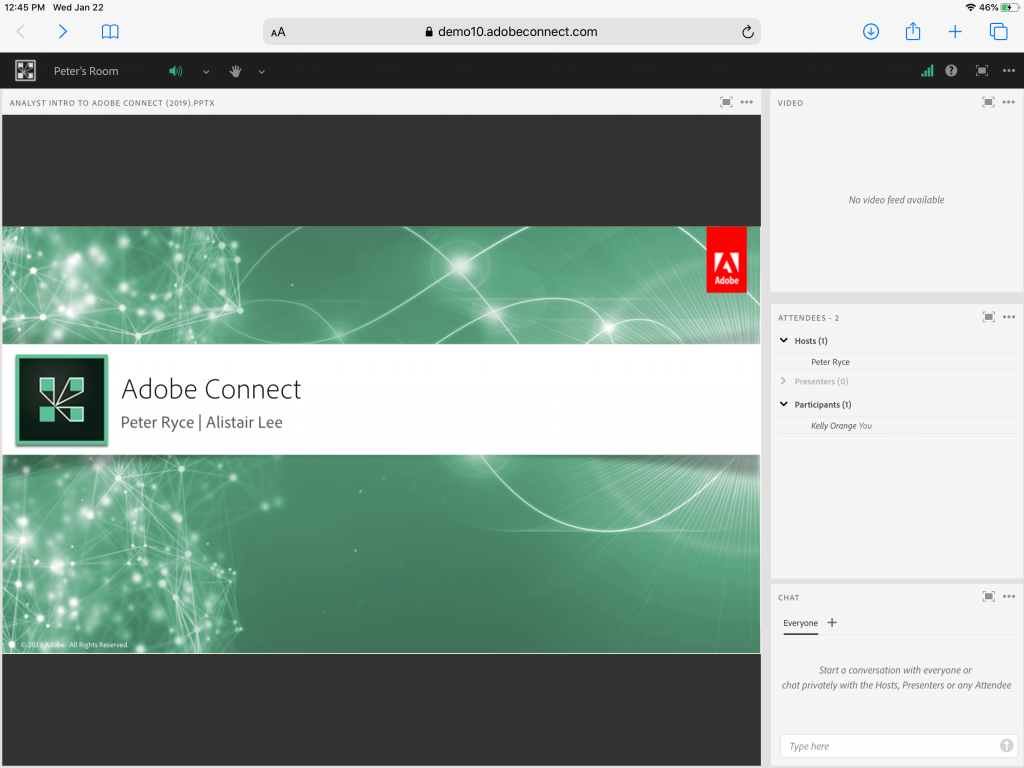Screen dimensions: 1024x768
Task: Open the Chat pod options menu
Action: point(1008,597)
